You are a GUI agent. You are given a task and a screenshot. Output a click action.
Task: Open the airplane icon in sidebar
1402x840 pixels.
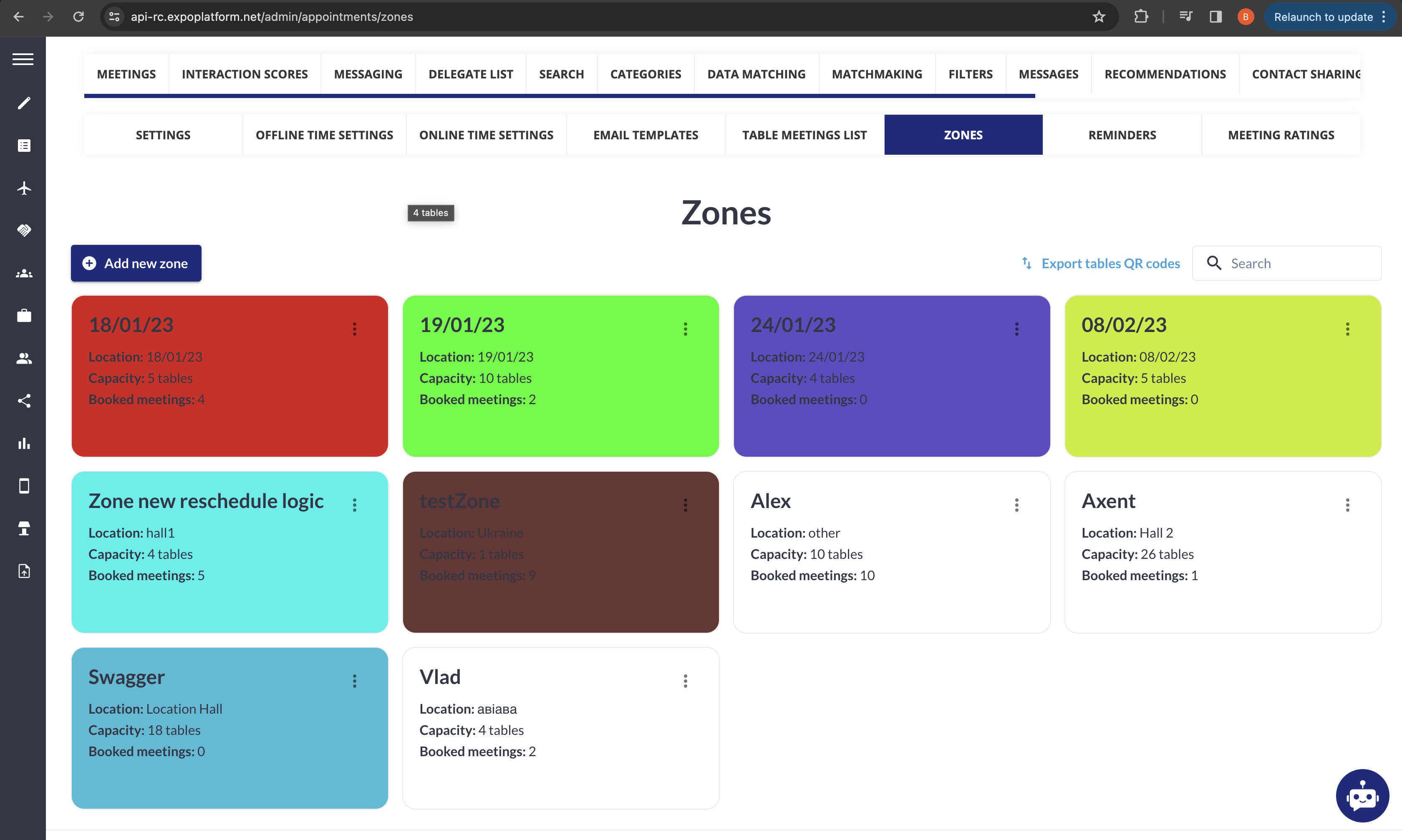point(24,188)
